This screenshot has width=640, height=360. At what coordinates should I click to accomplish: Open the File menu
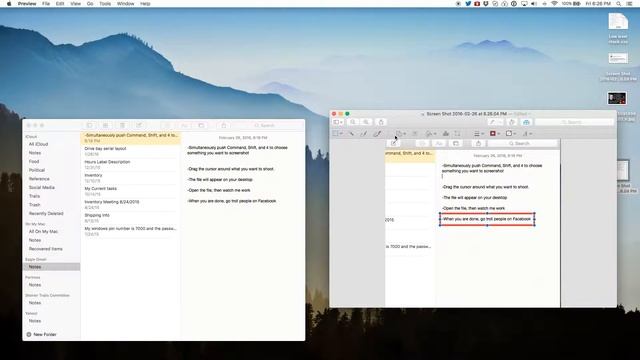tap(46, 4)
